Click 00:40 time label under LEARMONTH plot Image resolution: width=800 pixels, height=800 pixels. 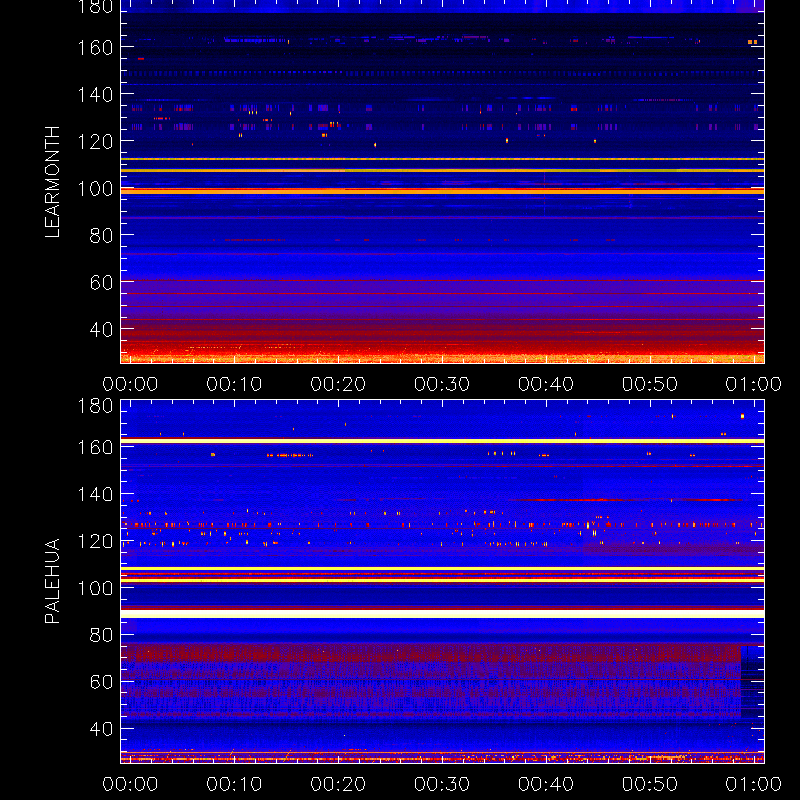click(x=546, y=384)
